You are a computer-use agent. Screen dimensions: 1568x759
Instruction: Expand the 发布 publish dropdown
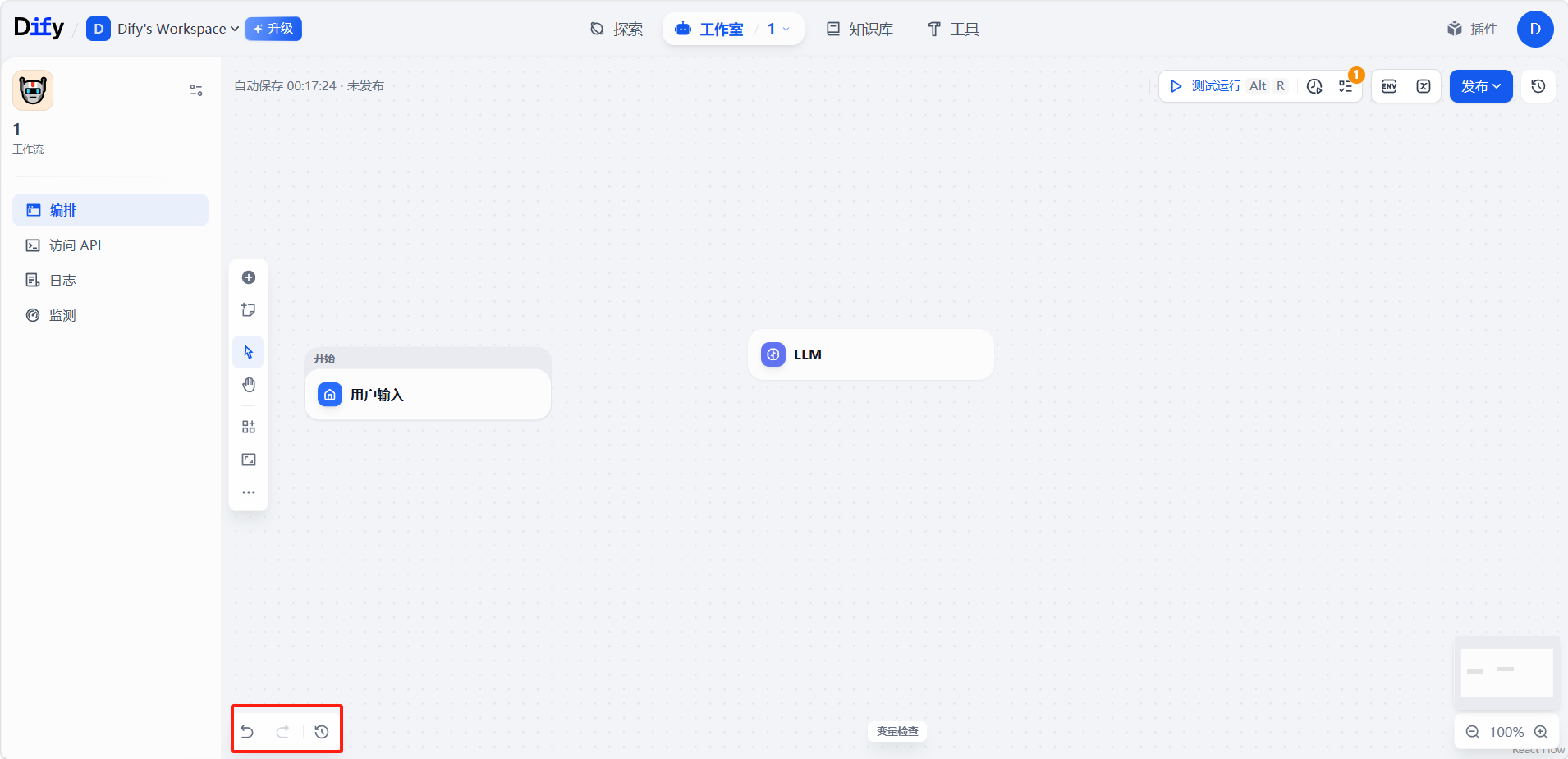click(x=1480, y=86)
